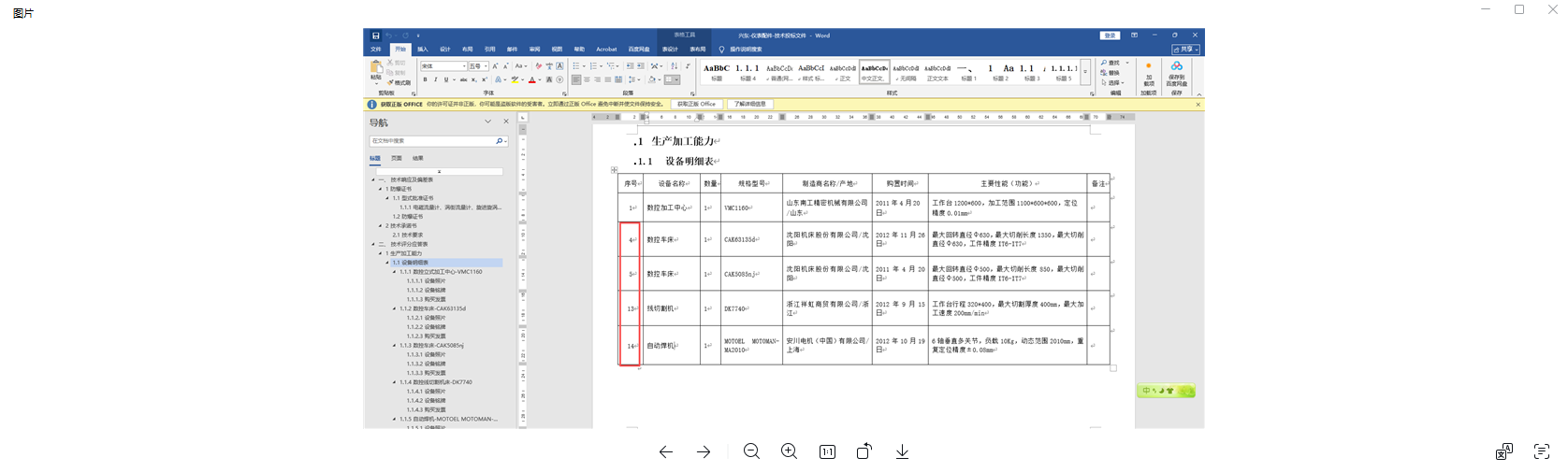Collapse the ribbon with the caret arrow
This screenshot has height=472, width=1568.
coord(1198,94)
